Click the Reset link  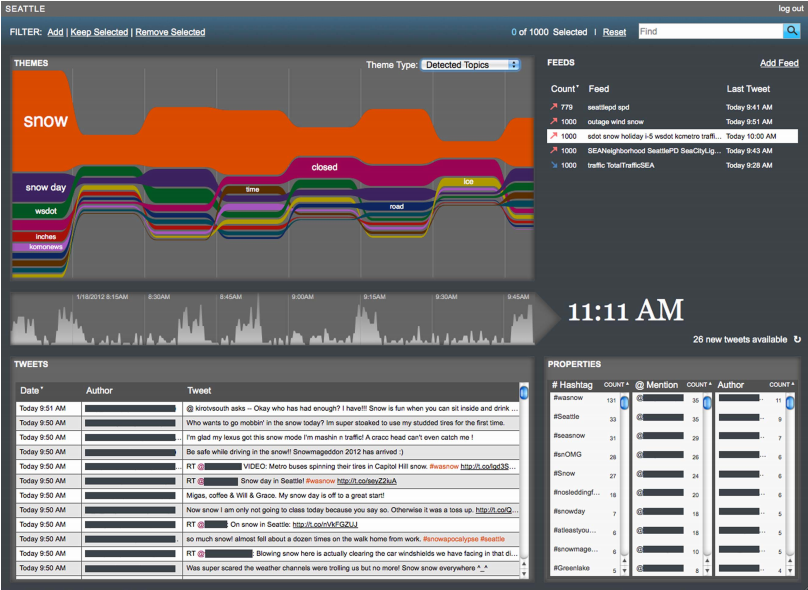coord(615,32)
